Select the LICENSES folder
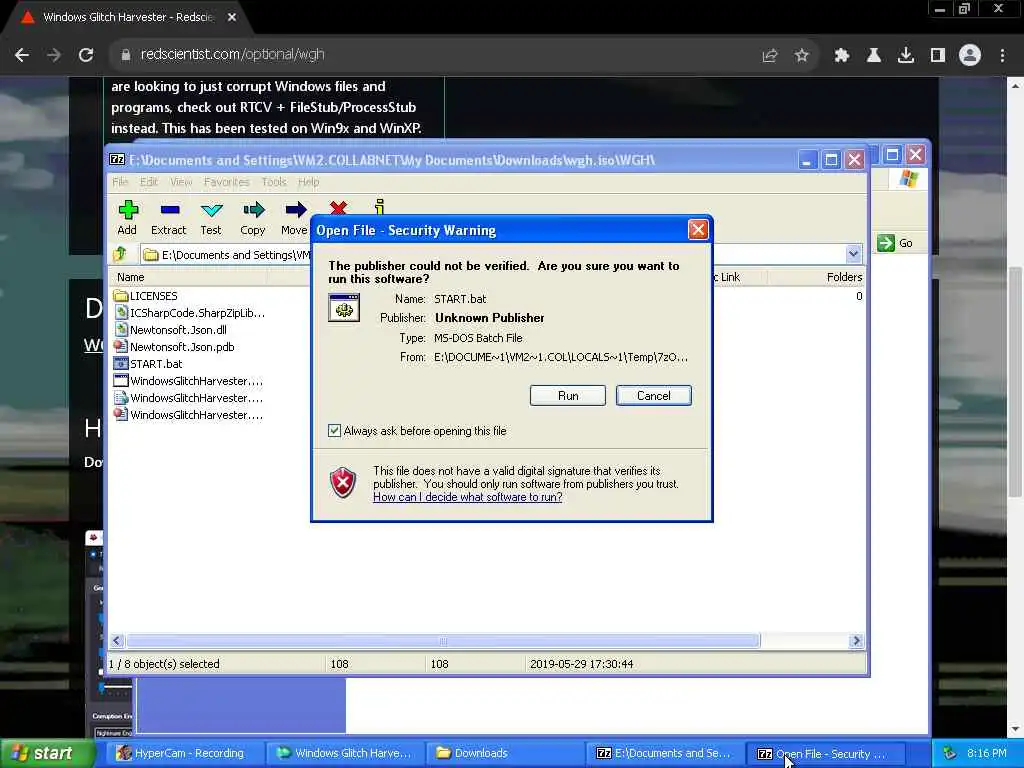This screenshot has height=768, width=1024. tap(145, 296)
